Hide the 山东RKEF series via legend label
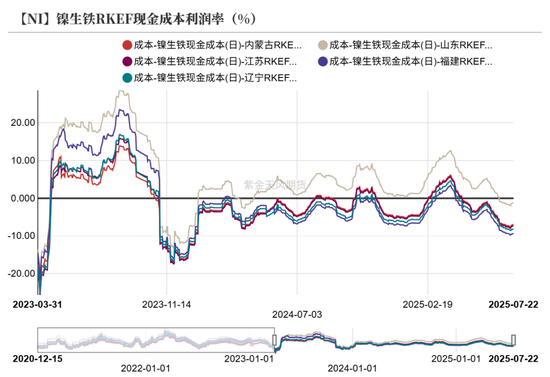Viewport: 550px width, 377px height. [411, 45]
